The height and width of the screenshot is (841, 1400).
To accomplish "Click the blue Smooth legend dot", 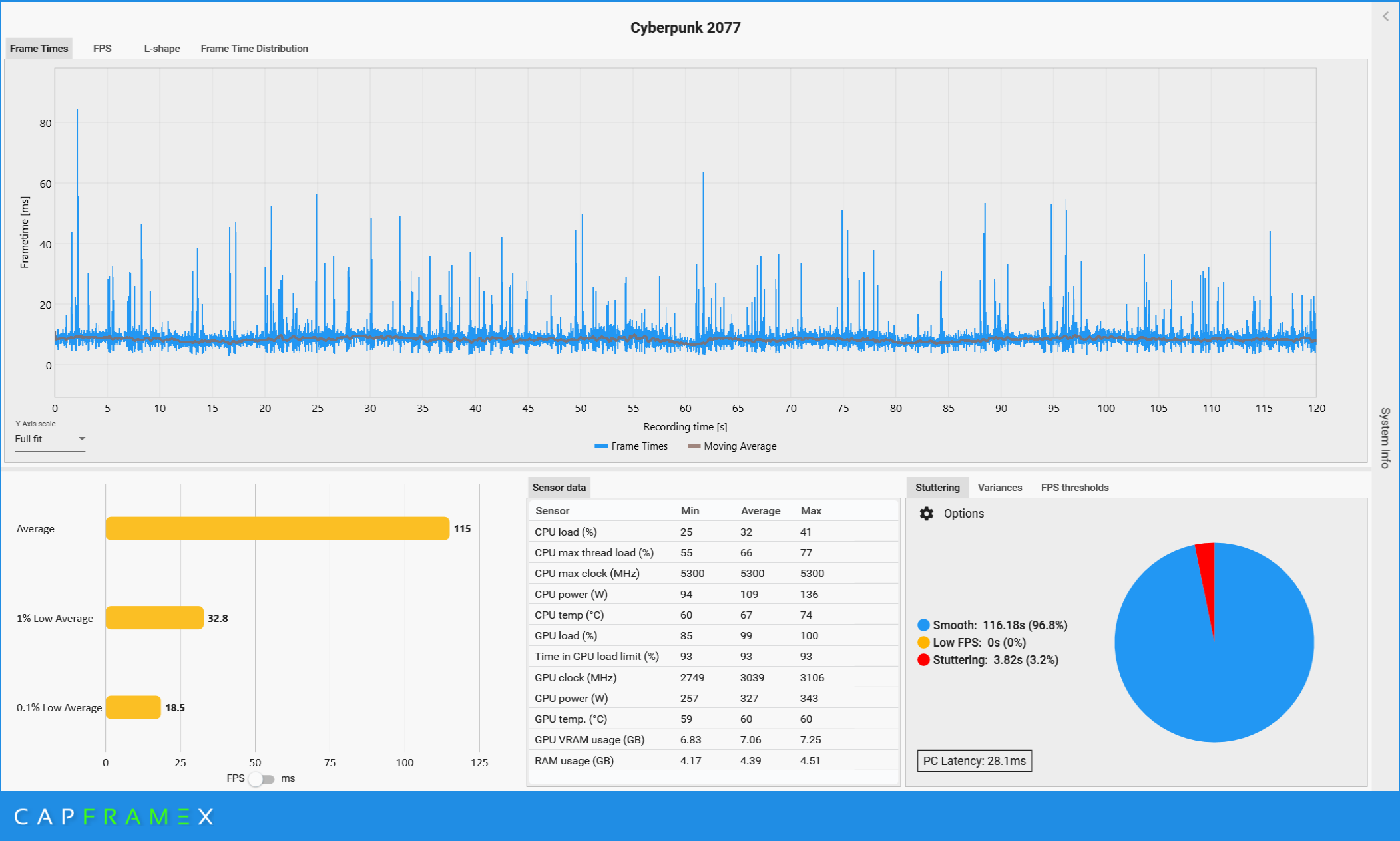I will (923, 625).
